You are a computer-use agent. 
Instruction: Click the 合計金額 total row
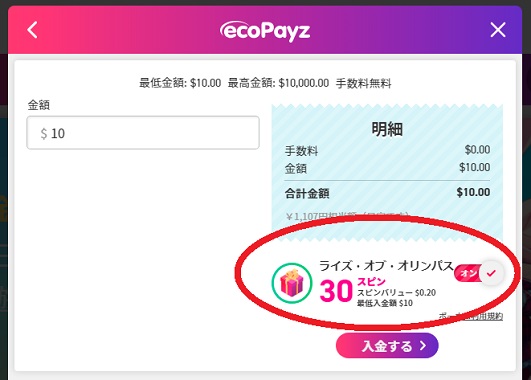pyautogui.click(x=387, y=193)
